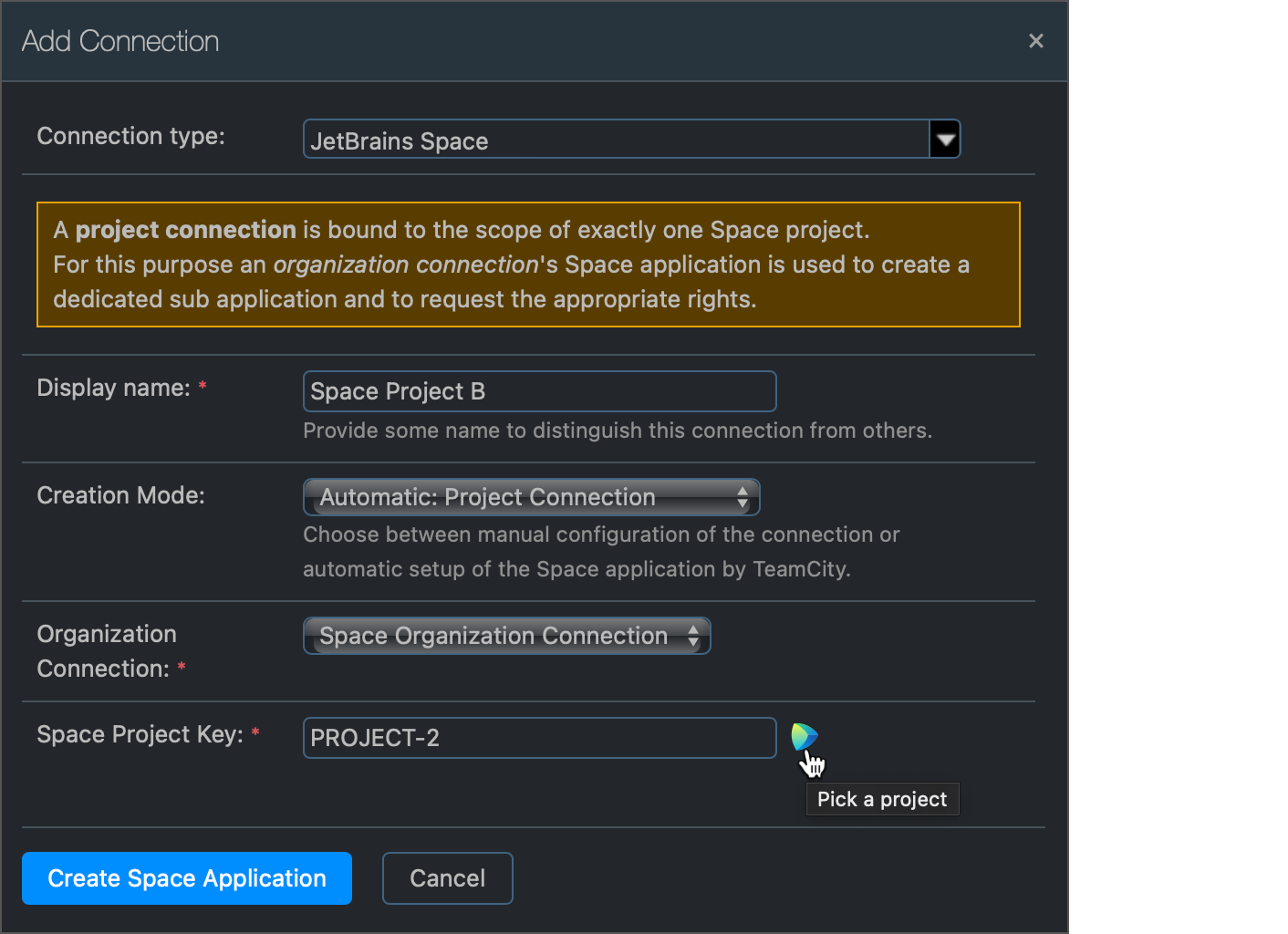This screenshot has width=1288, height=934.
Task: Click the 'Creation Mode:' label
Action: tap(120, 495)
